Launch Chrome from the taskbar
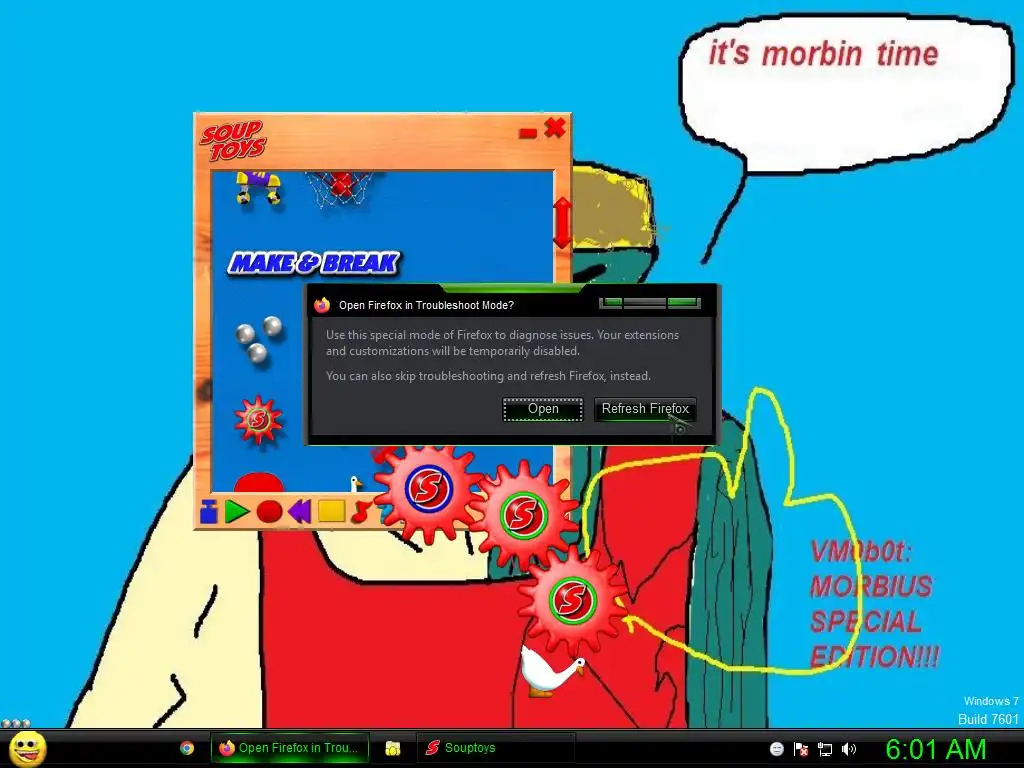 click(x=187, y=748)
